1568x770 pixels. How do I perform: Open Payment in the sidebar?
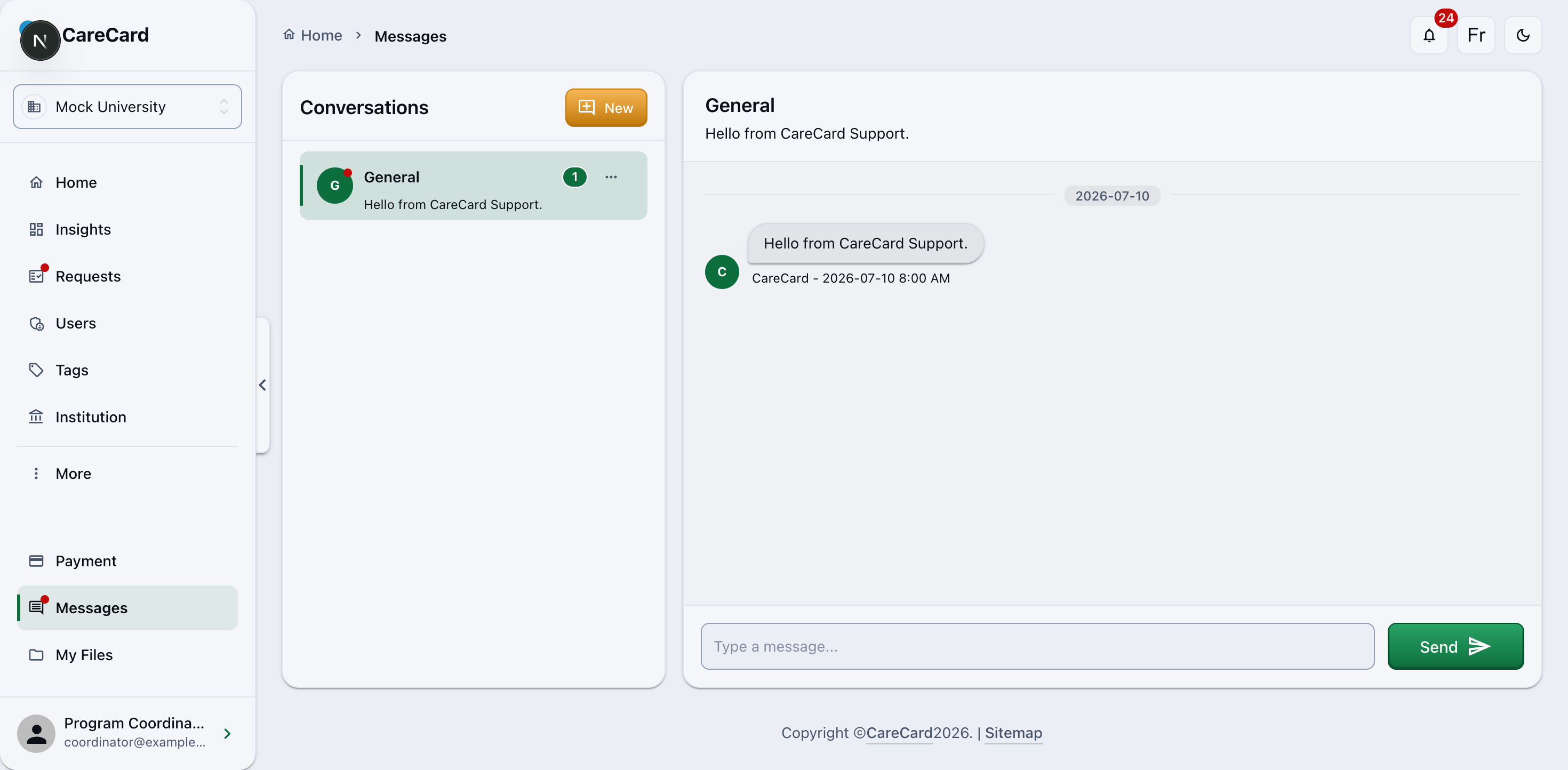click(127, 561)
